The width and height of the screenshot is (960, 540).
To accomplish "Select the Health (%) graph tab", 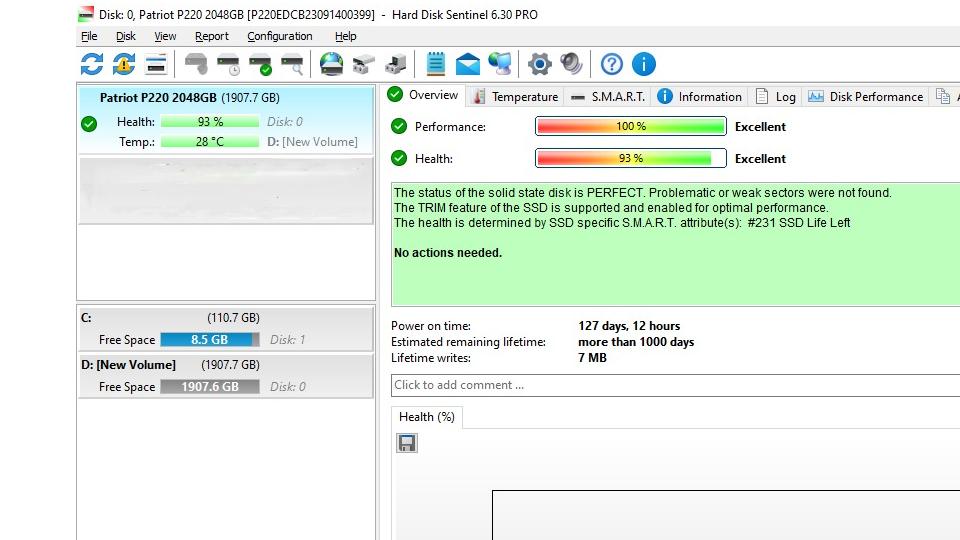I will coord(427,417).
